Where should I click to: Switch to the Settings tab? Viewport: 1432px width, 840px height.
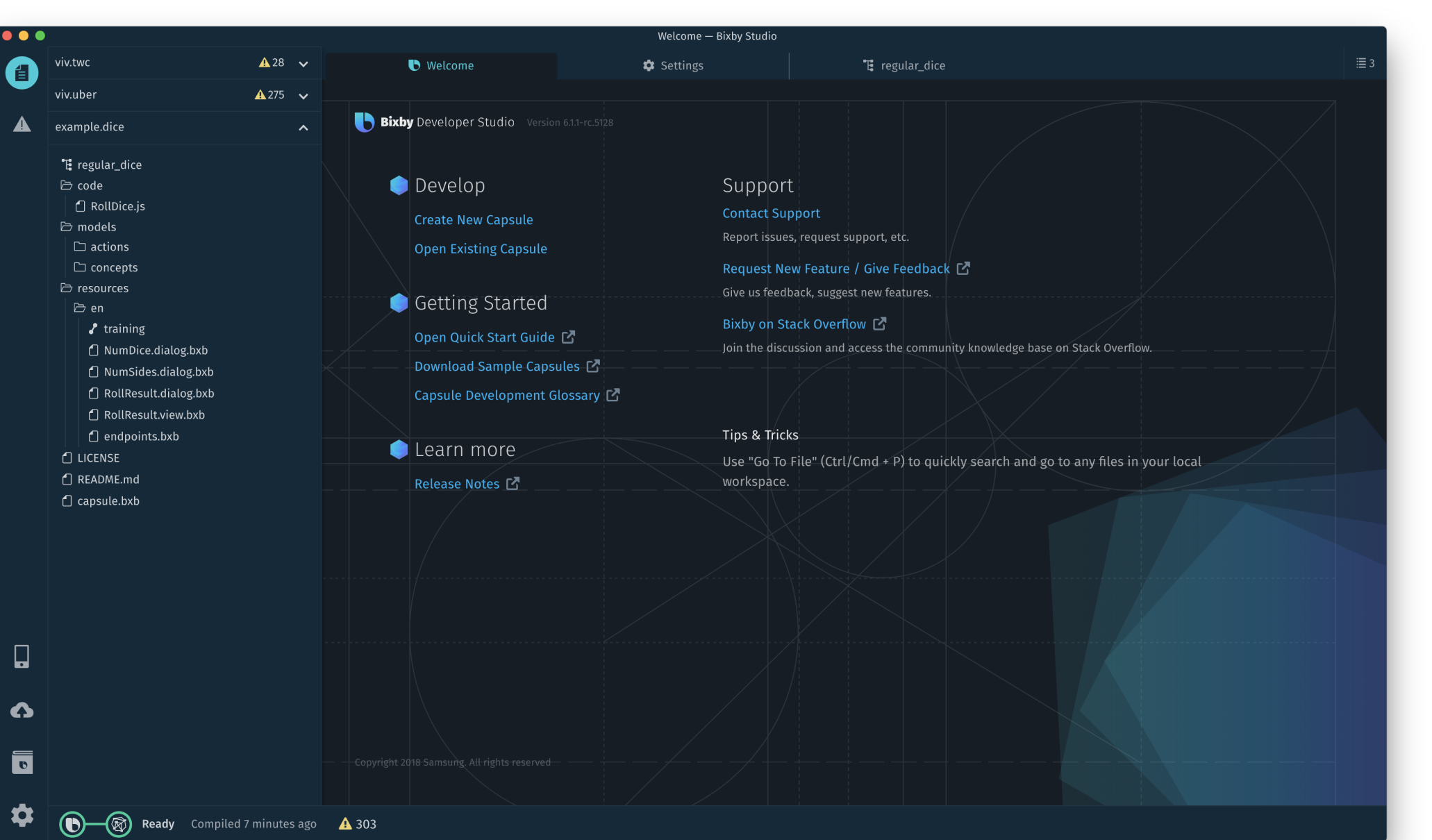pyautogui.click(x=673, y=65)
